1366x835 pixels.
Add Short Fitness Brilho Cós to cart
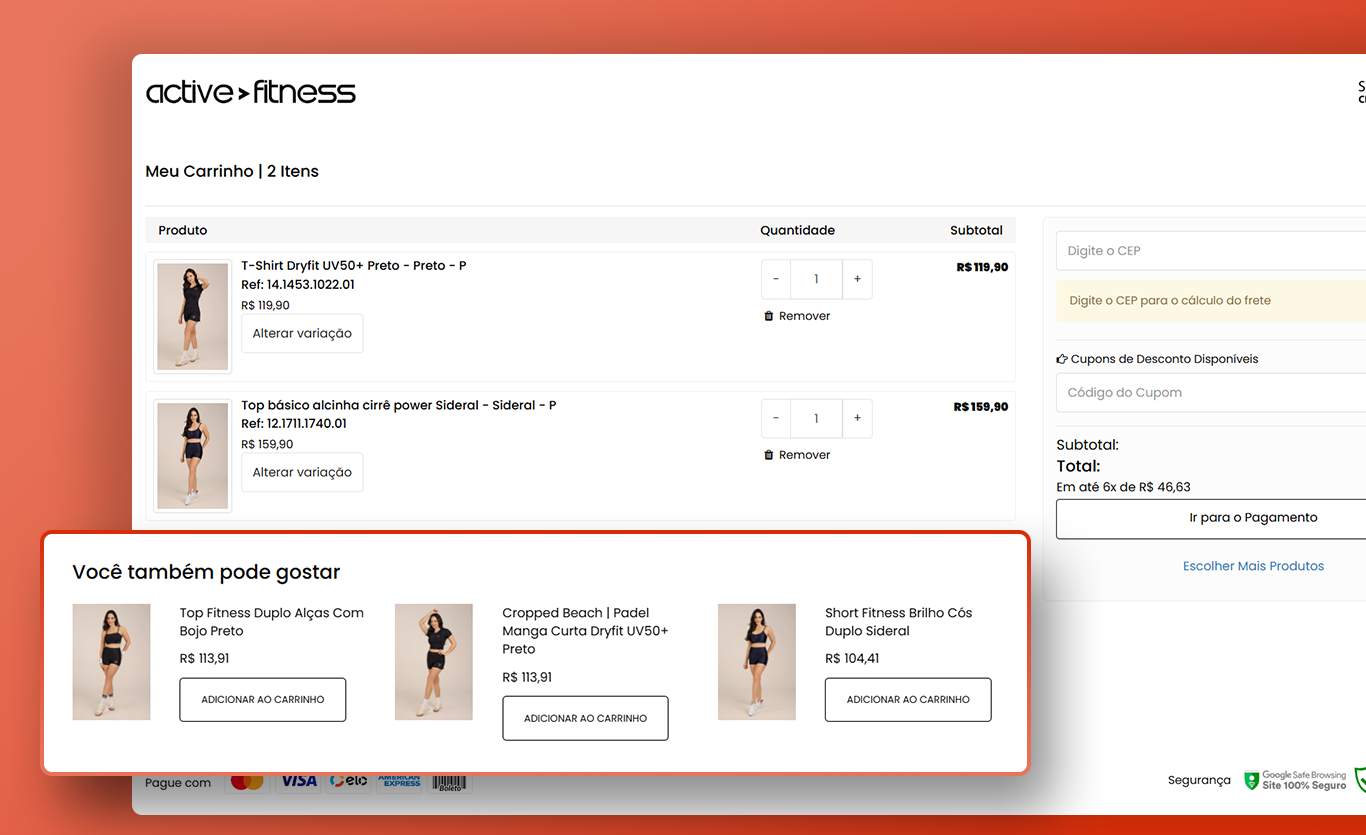pos(908,700)
